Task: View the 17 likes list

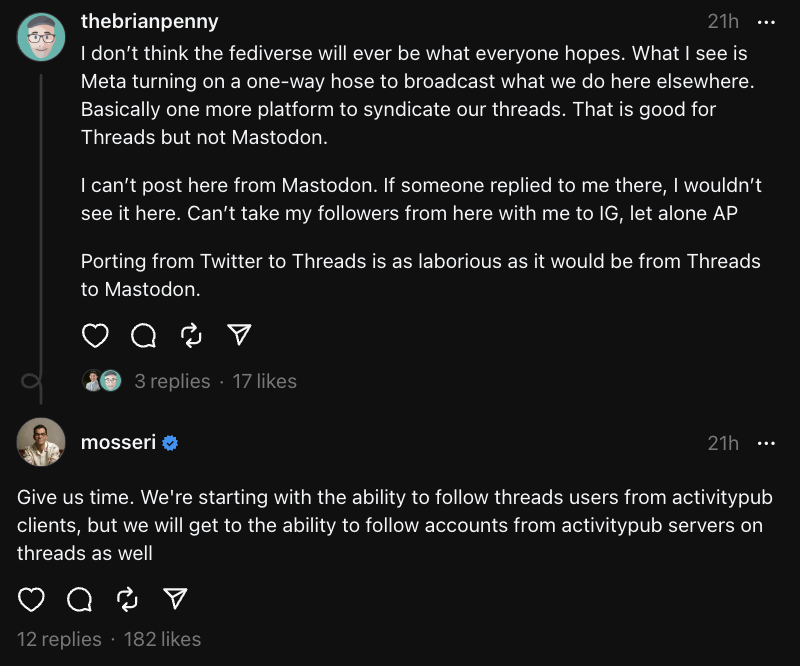Action: point(264,381)
